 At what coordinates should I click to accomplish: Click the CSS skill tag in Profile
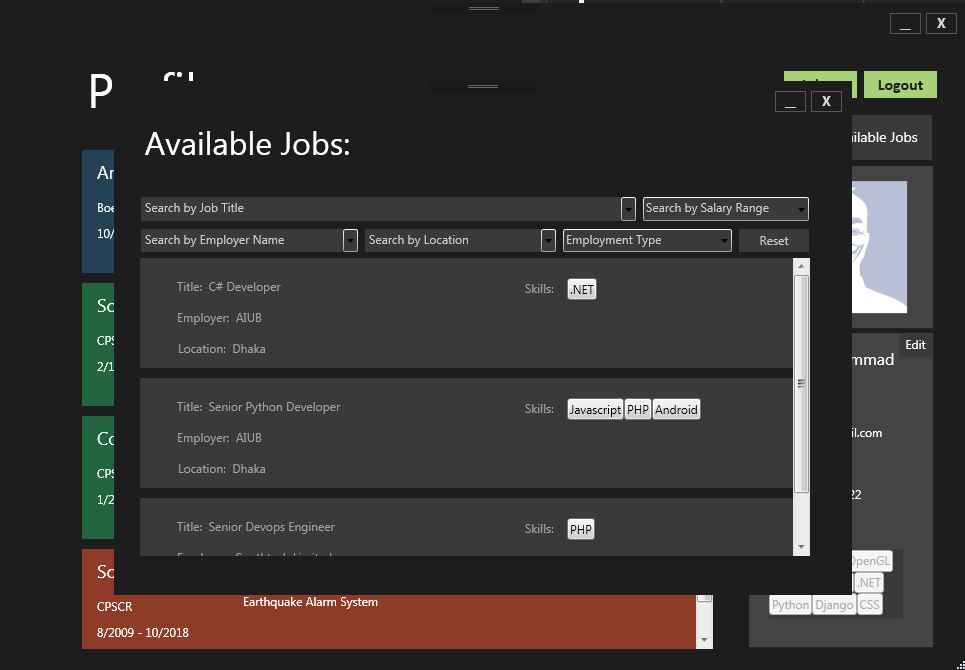pyautogui.click(x=870, y=605)
